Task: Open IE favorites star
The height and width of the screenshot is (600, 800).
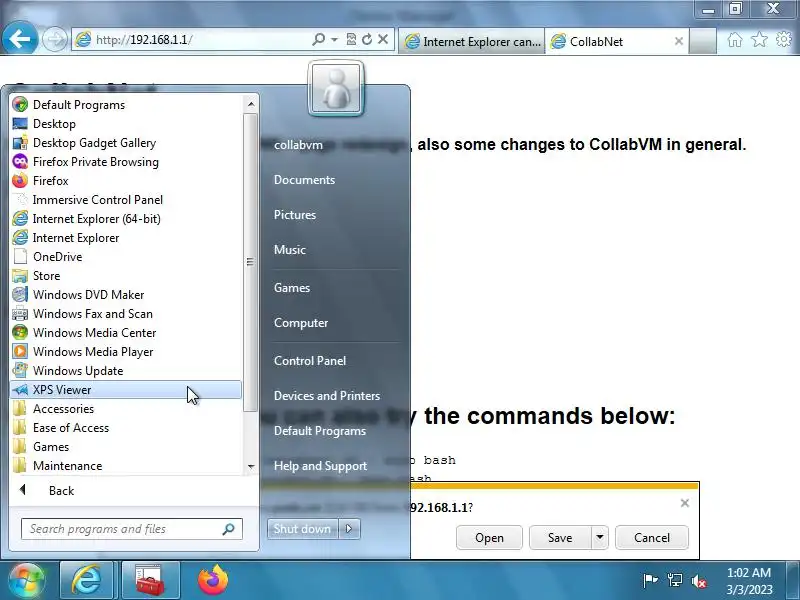Action: (759, 40)
